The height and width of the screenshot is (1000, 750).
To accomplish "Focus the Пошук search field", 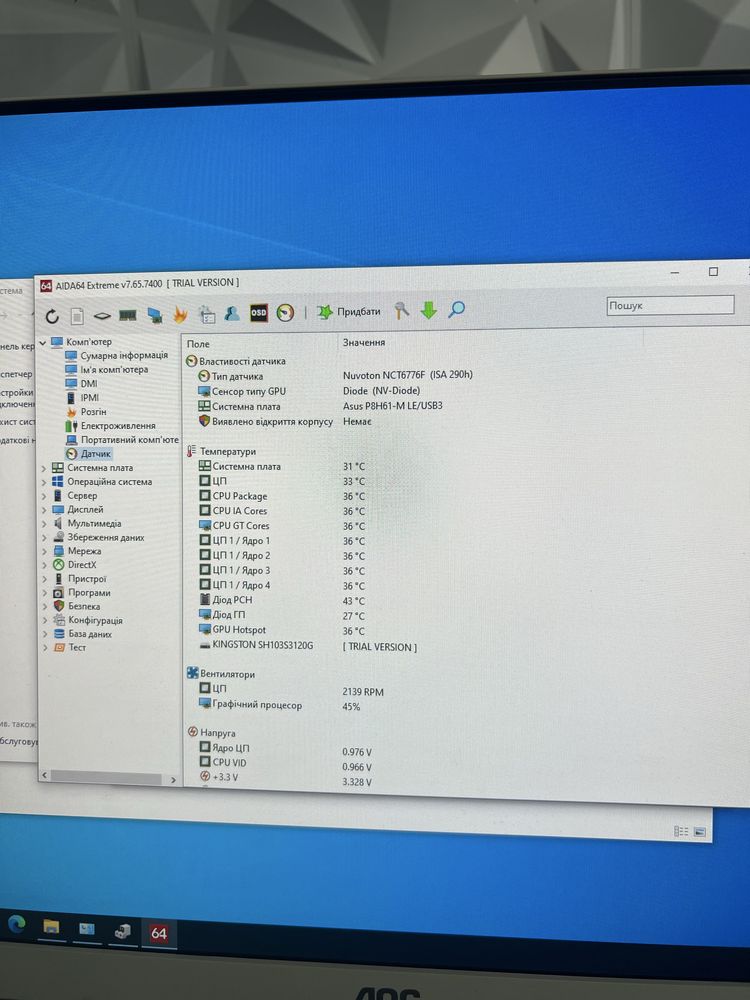I will point(670,305).
